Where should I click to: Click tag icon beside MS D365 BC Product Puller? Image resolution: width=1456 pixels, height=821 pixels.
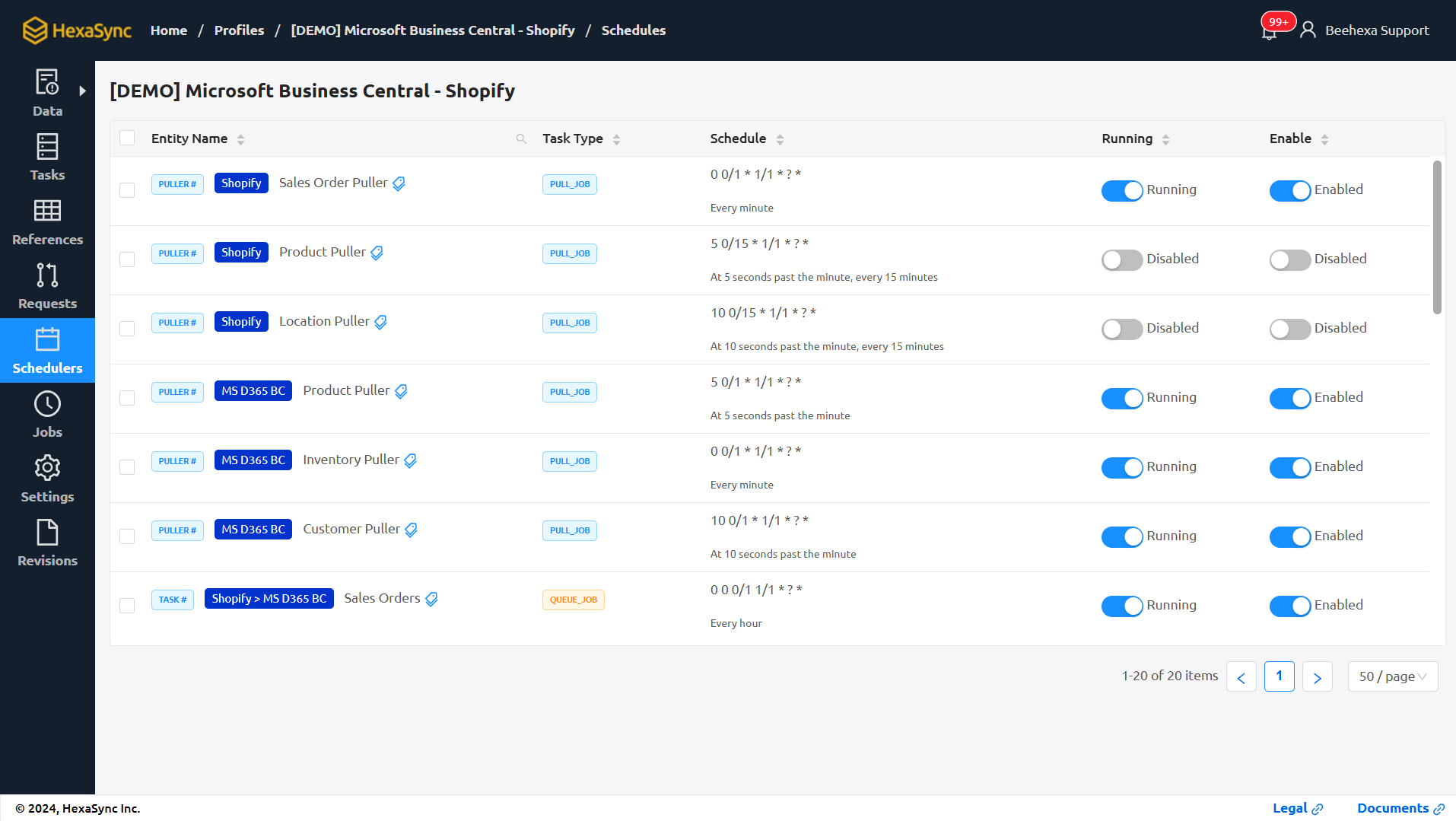[x=401, y=391]
